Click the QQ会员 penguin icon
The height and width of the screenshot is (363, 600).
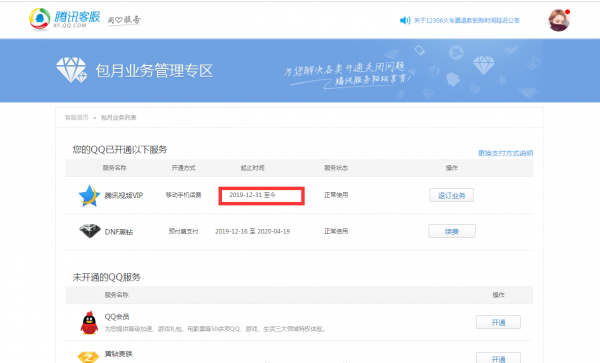click(x=89, y=323)
